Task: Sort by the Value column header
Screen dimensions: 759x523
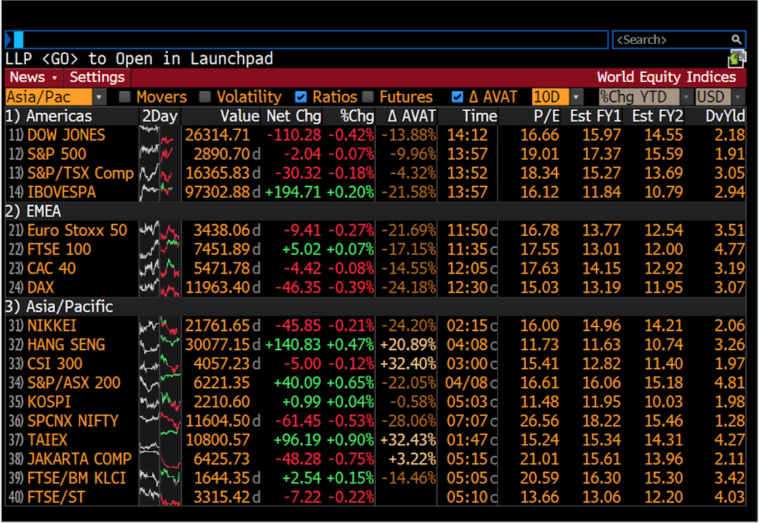Action: coord(240,116)
